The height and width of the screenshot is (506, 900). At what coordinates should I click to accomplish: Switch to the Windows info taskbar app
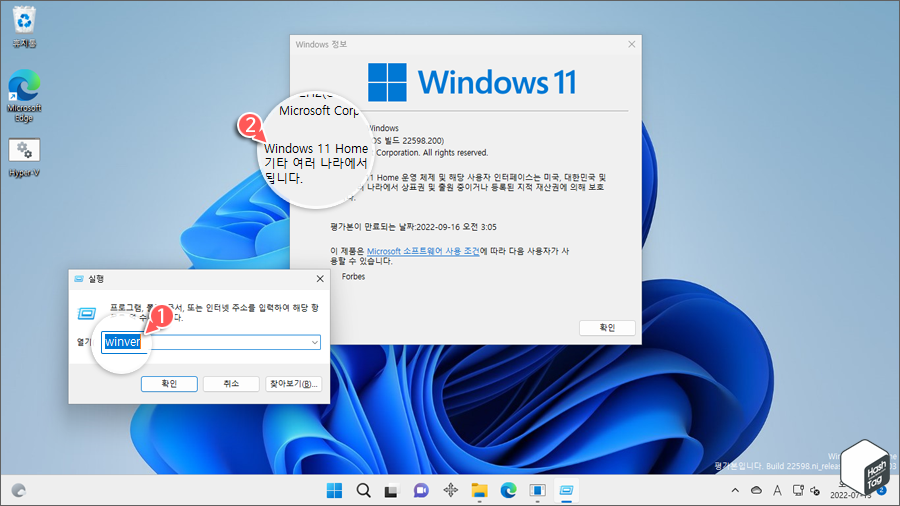(x=537, y=491)
